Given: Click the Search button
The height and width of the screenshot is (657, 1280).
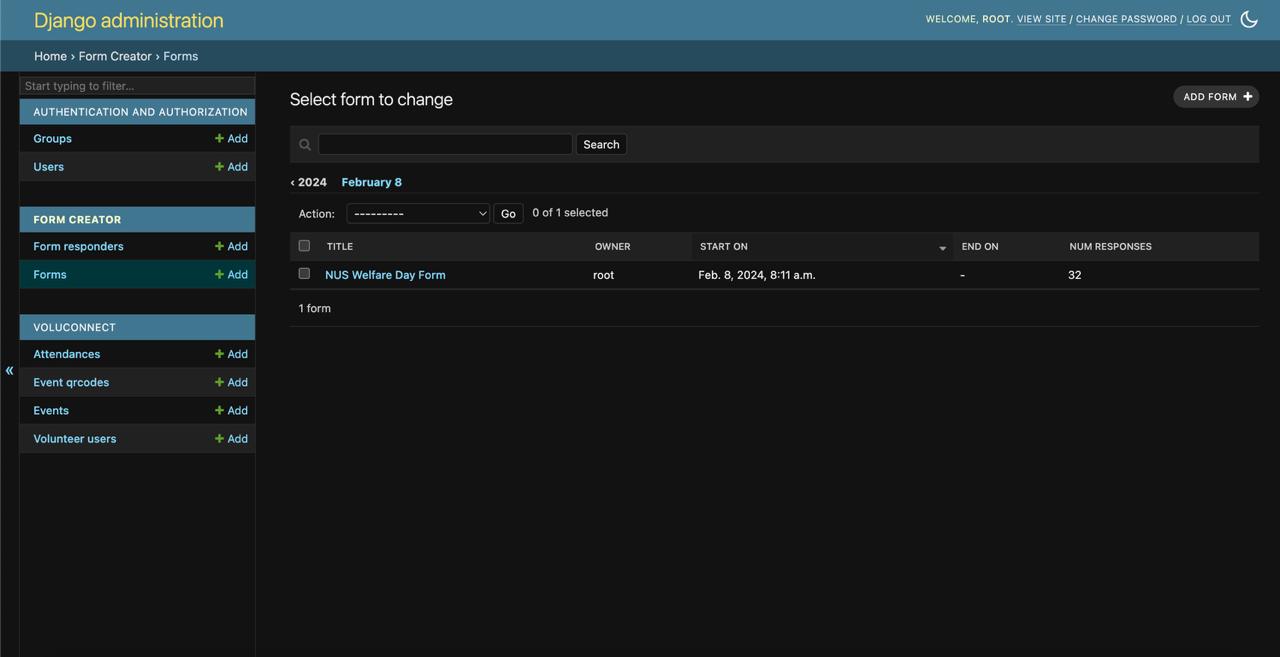Looking at the screenshot, I should [x=601, y=145].
